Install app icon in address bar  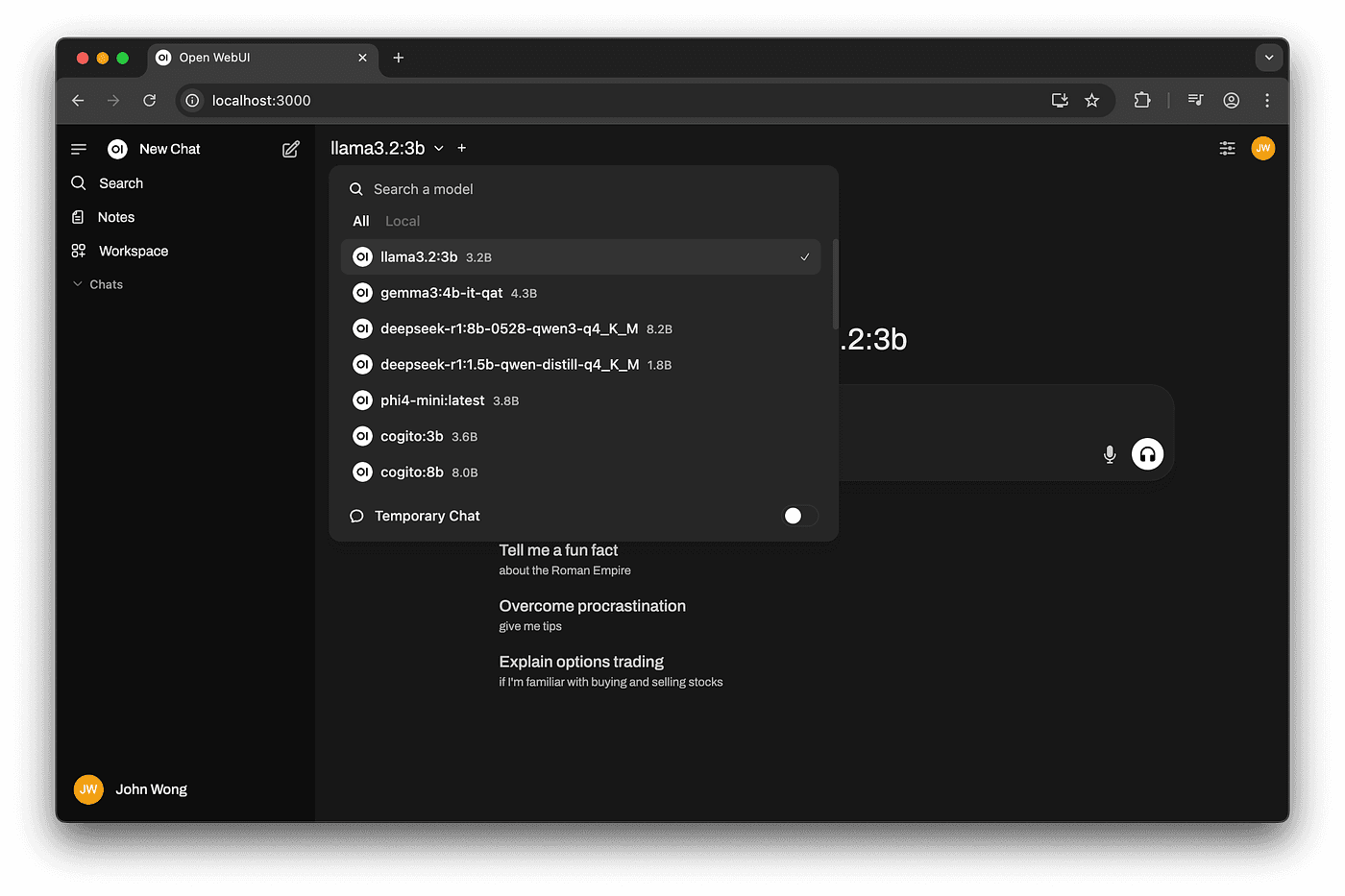1060,100
